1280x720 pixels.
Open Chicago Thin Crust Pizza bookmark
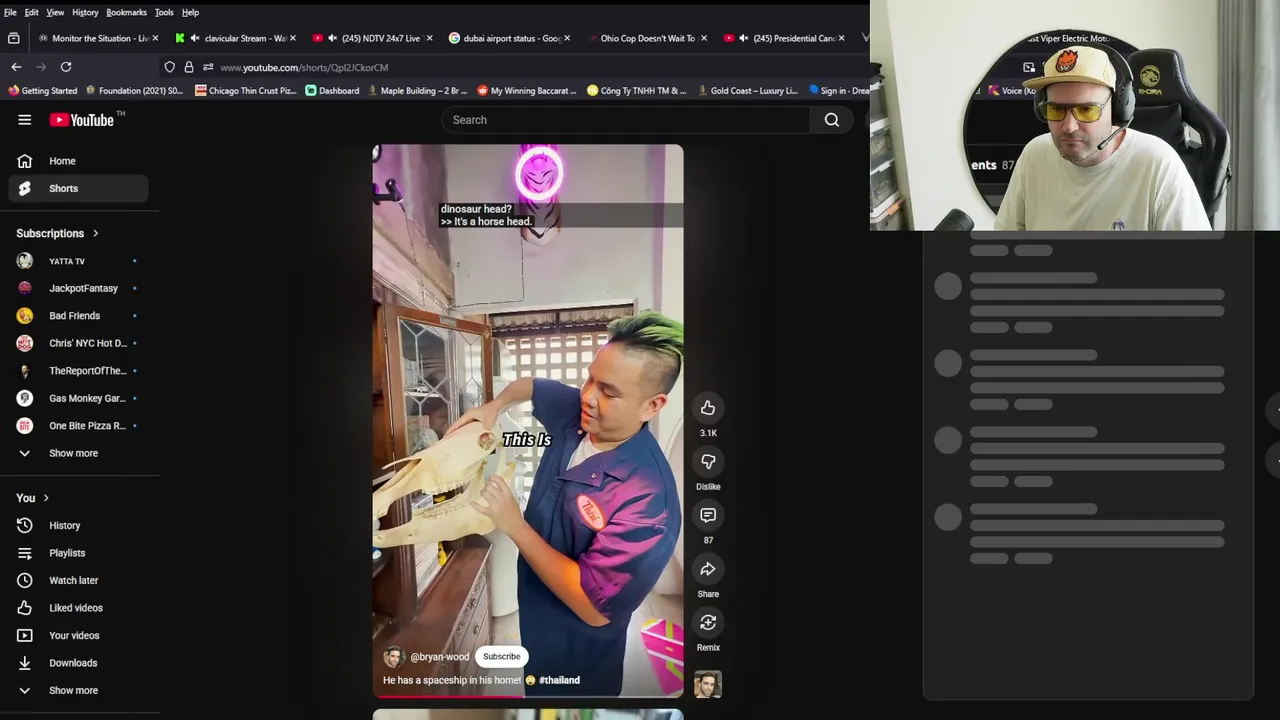[246, 91]
